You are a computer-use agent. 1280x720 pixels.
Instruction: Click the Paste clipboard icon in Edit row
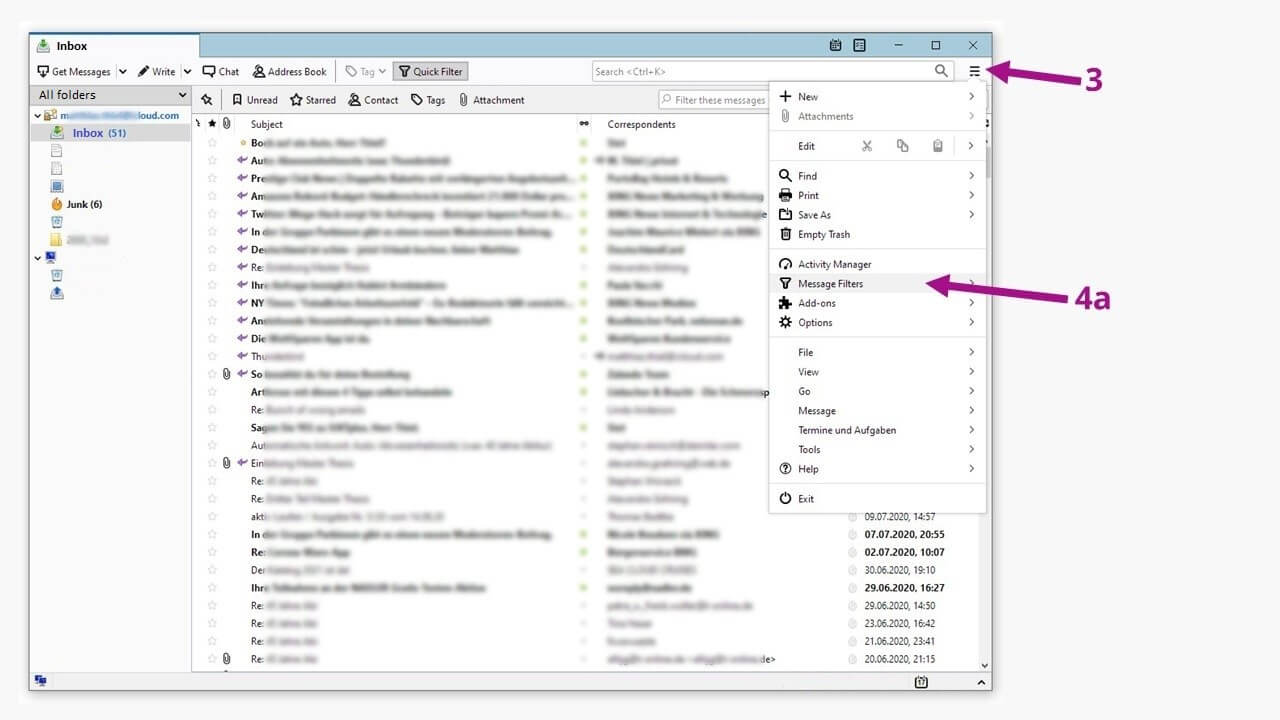[938, 146]
